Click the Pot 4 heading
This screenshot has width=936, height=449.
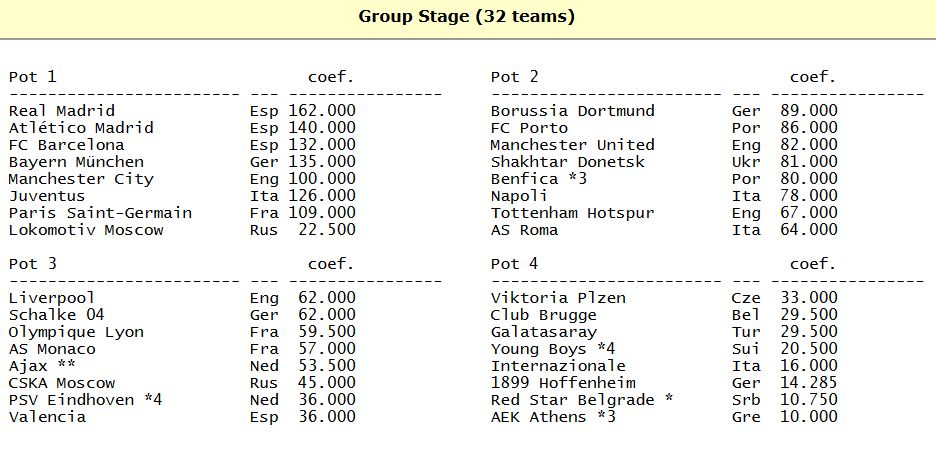point(515,264)
